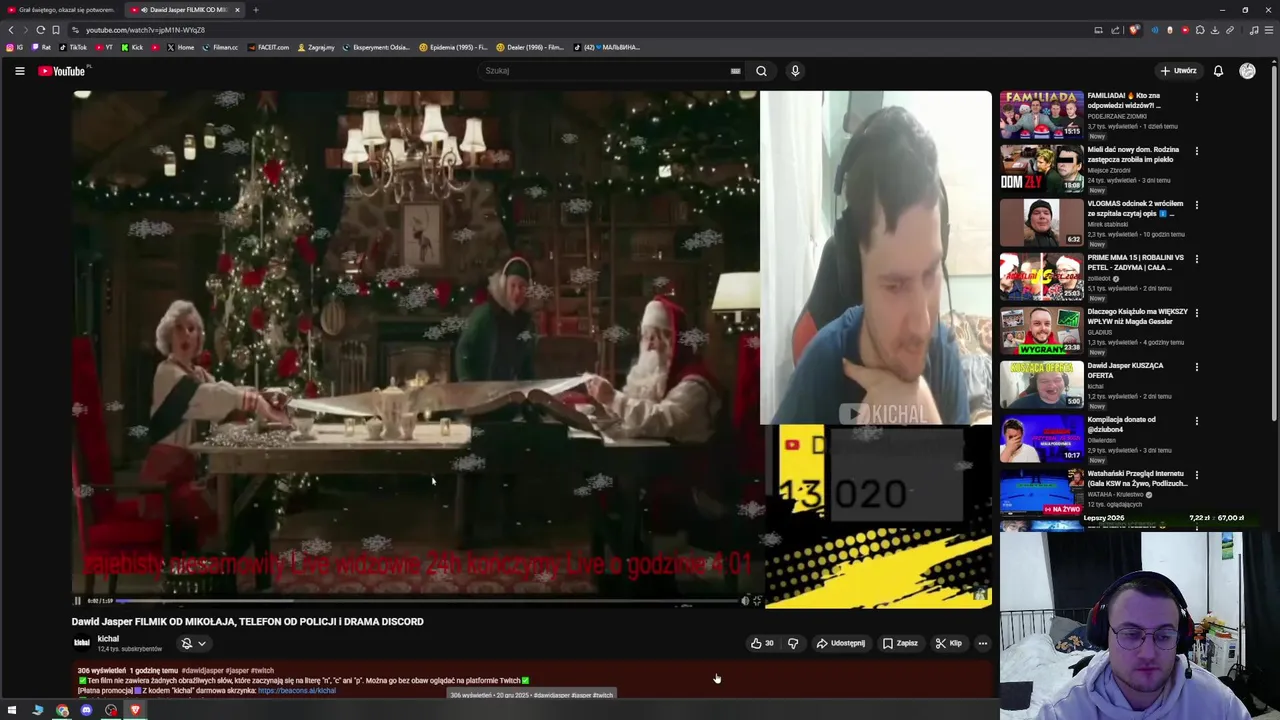This screenshot has height=720, width=1280.
Task: Open options for Mieli dać nowy dom video
Action: (x=1196, y=151)
